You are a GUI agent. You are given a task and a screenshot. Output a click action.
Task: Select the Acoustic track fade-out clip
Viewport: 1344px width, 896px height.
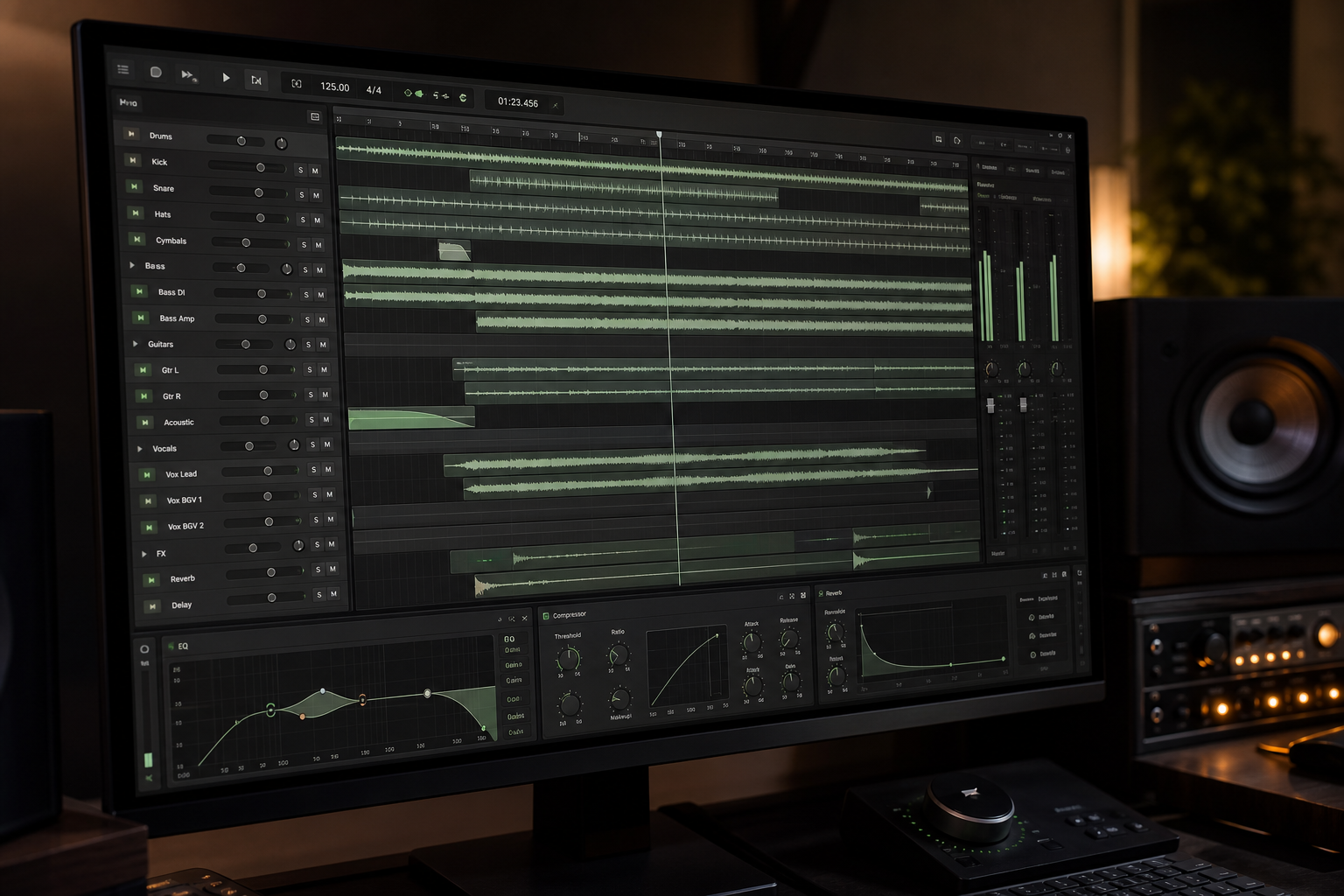tap(411, 418)
